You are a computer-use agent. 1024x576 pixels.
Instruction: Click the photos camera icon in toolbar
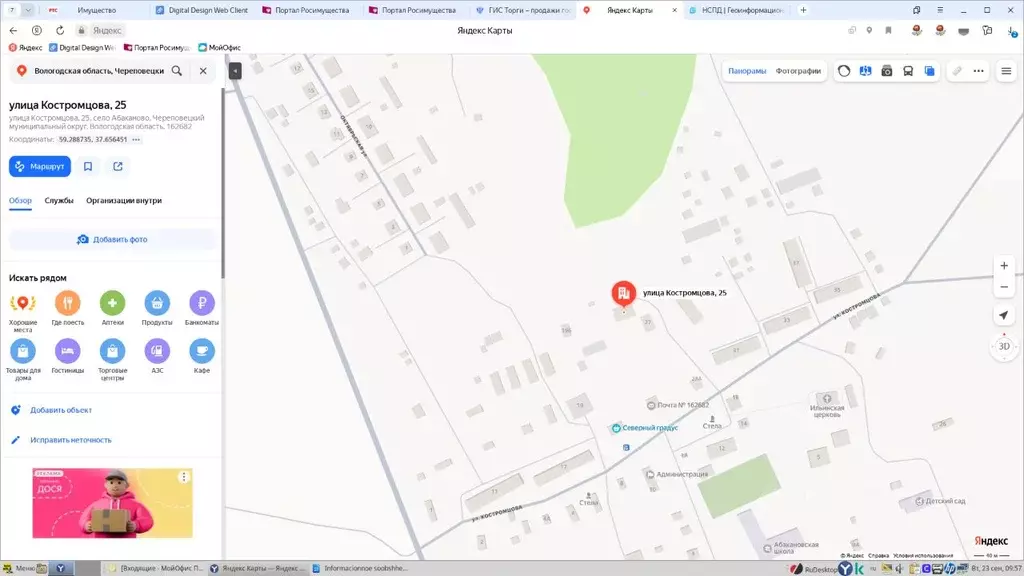888,71
